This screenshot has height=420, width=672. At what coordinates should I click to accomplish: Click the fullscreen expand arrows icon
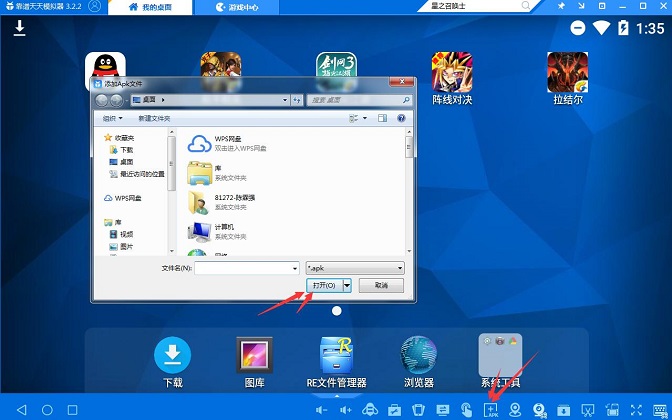(x=636, y=410)
